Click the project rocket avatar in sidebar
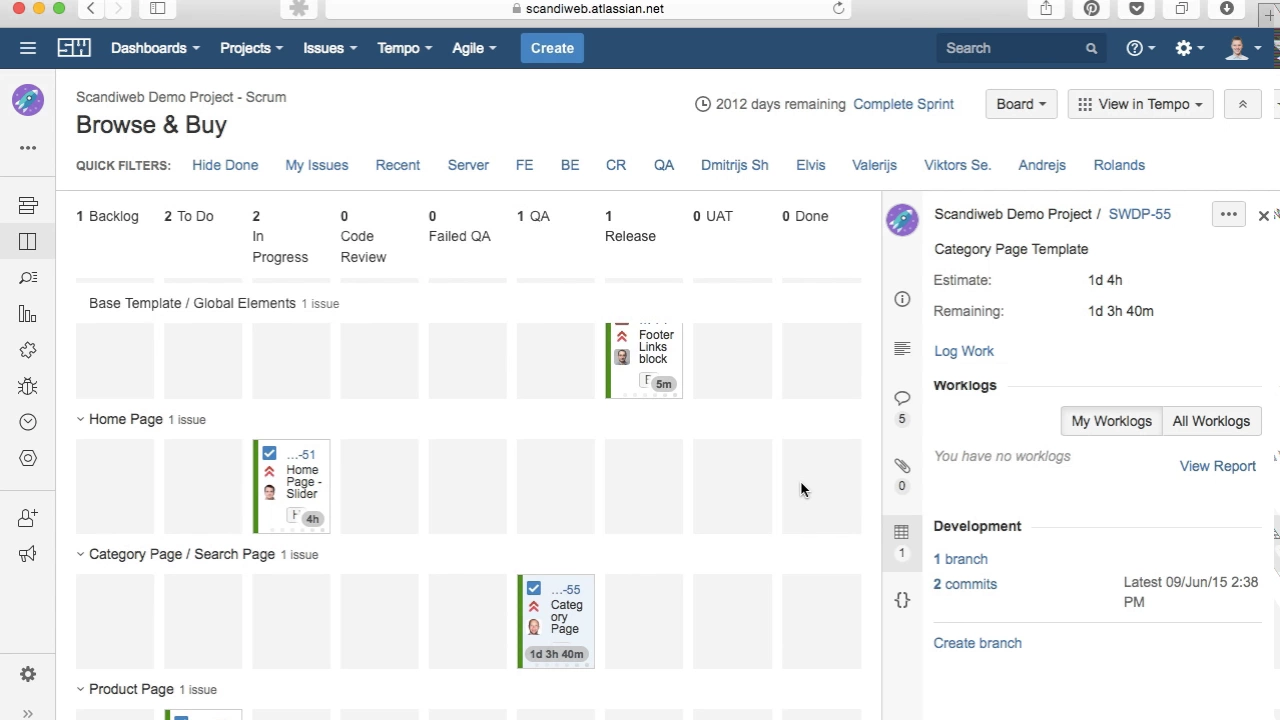This screenshot has height=720, width=1280. tap(28, 100)
